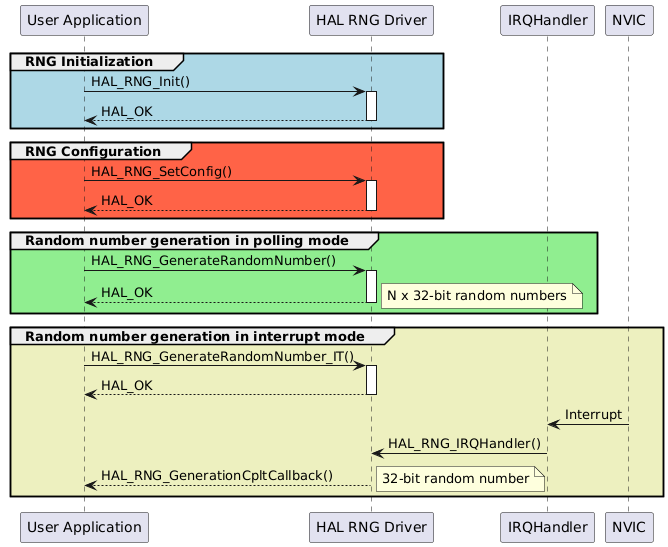Click the HAL_RNG_Init() message text
Viewport: 668px width, 547px height.
[141, 81]
